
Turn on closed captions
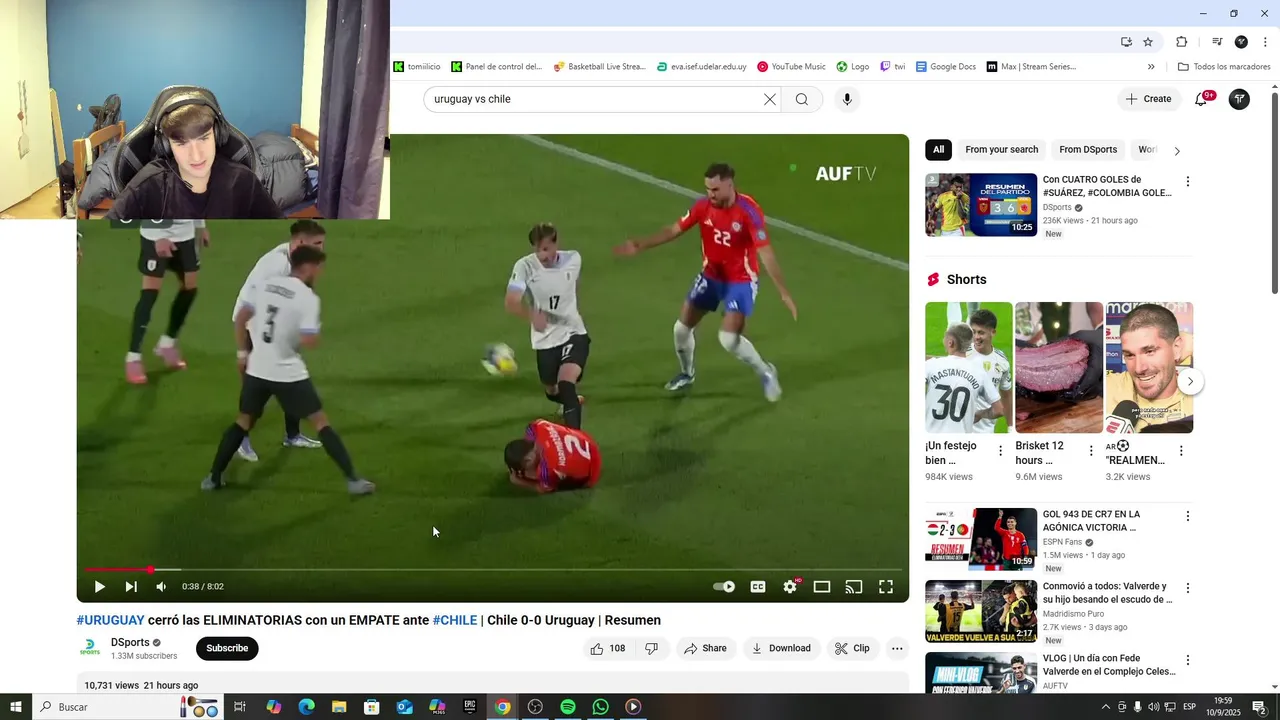coord(758,587)
